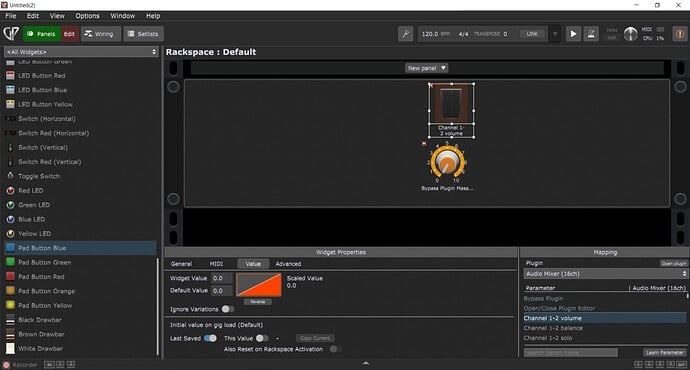Select Switch (Vertical) widget

[43, 147]
